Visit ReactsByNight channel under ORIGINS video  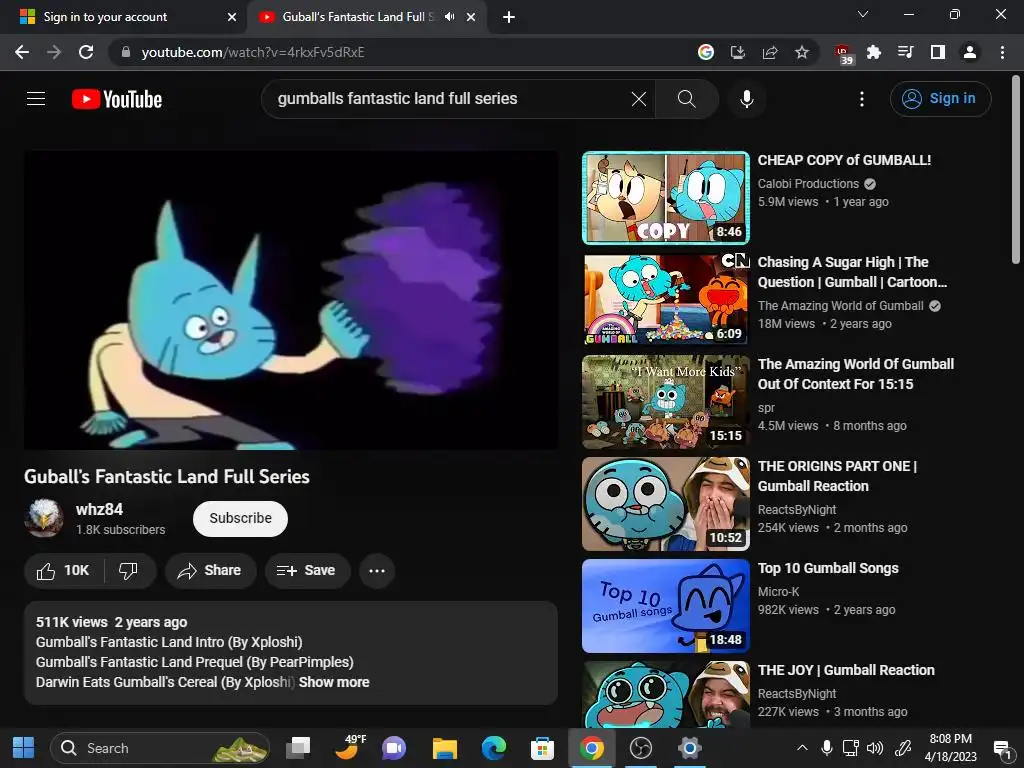tap(797, 509)
